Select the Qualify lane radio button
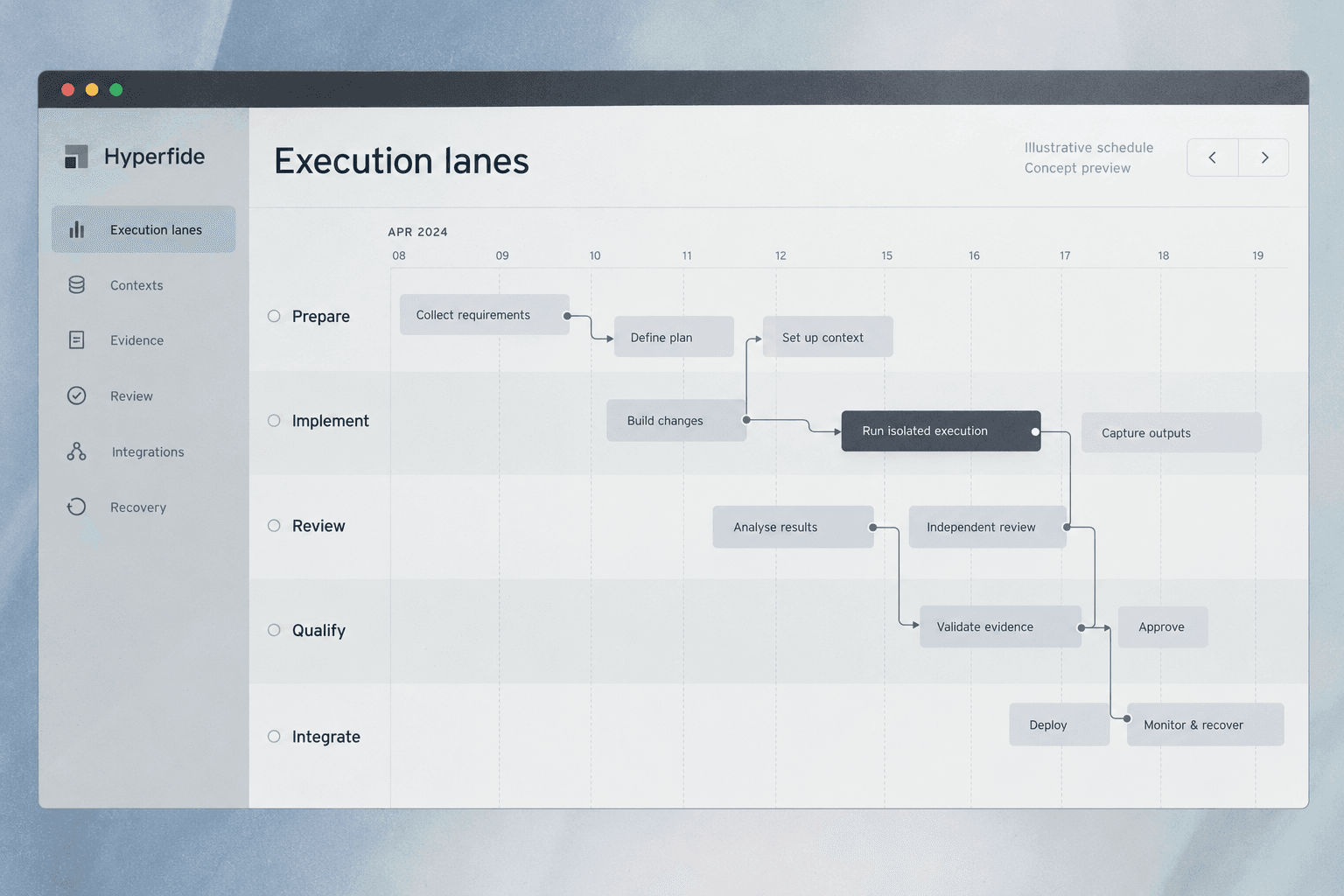The image size is (1344, 896). (274, 630)
